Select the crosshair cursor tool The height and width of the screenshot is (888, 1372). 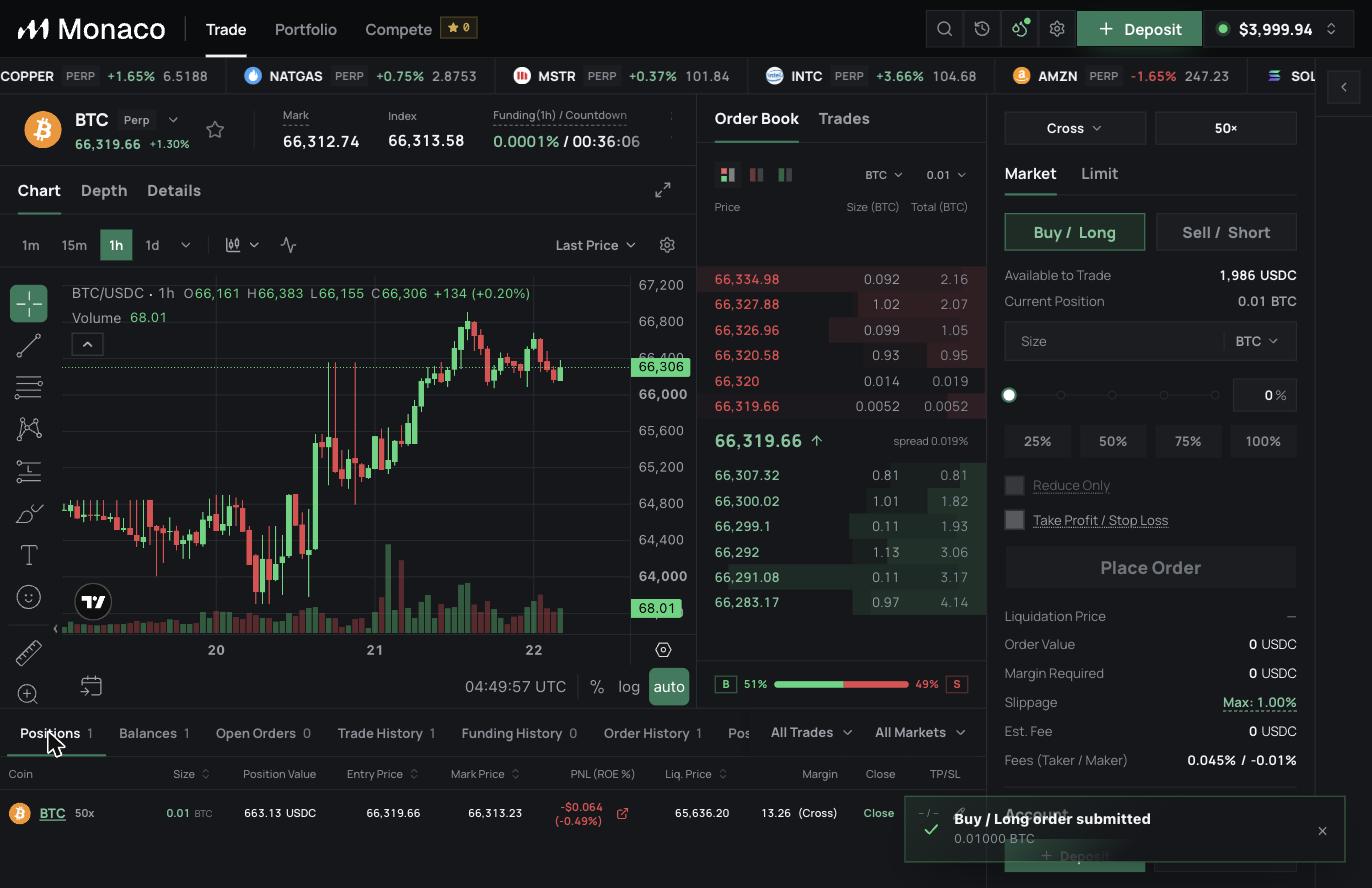(29, 303)
